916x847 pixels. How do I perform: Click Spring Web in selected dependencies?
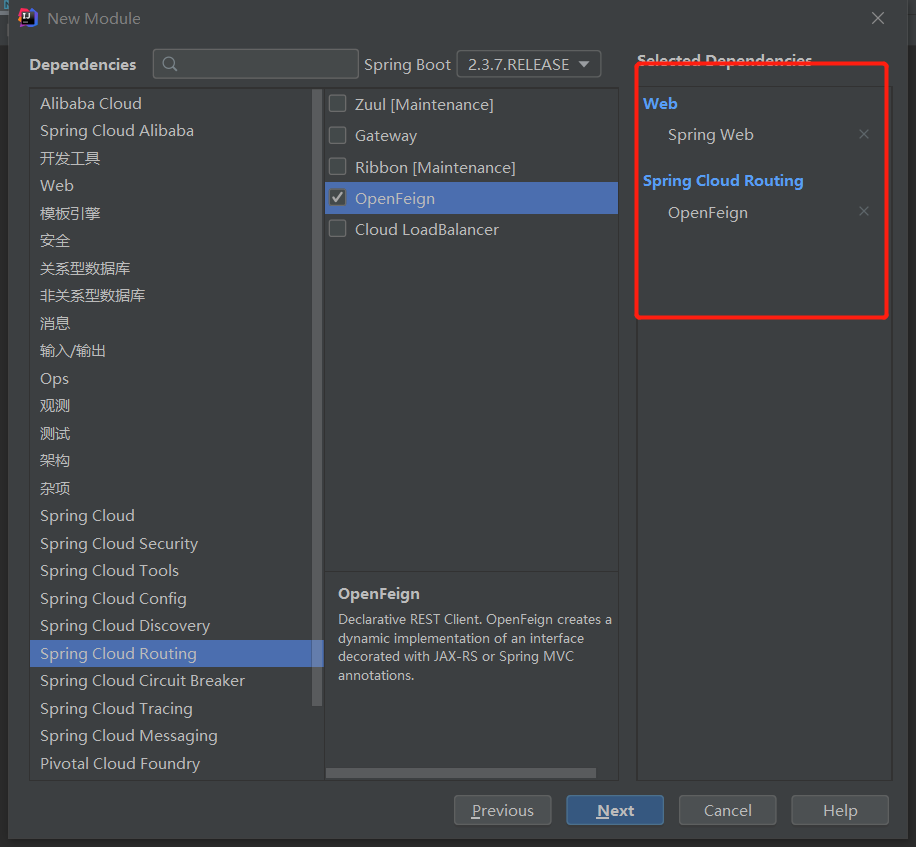coord(710,135)
